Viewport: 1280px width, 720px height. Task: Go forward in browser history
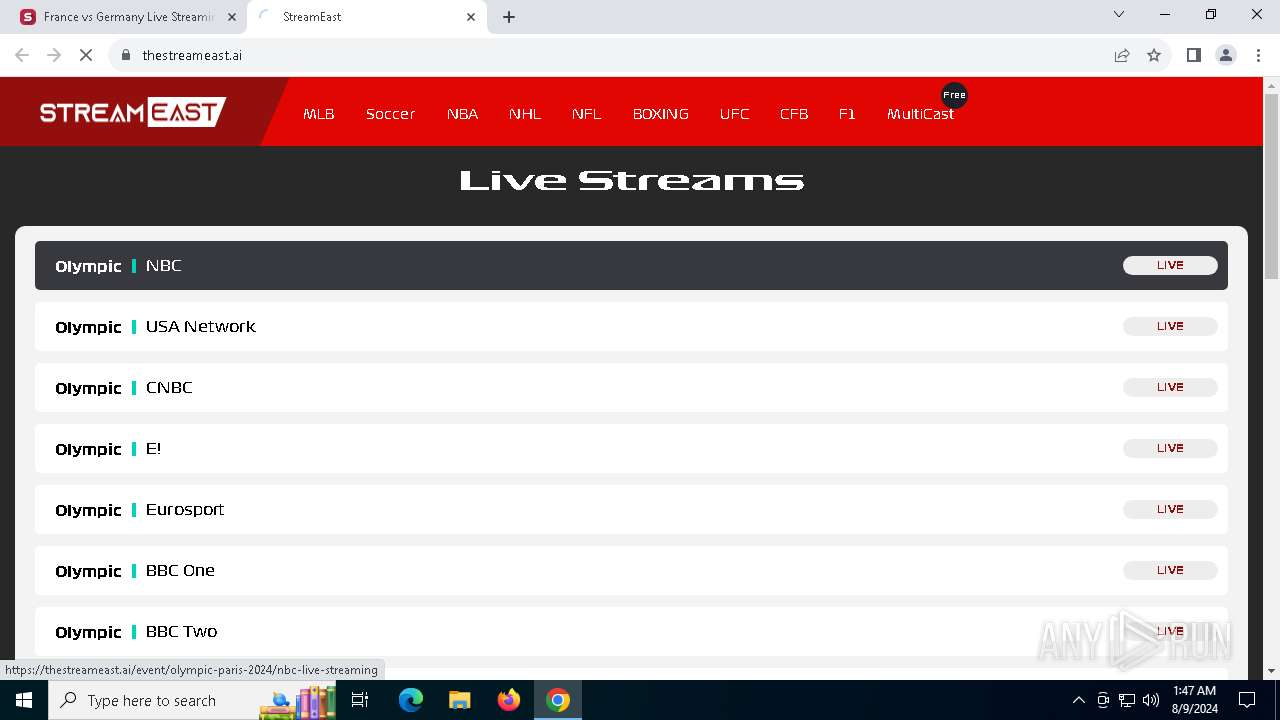pos(54,55)
